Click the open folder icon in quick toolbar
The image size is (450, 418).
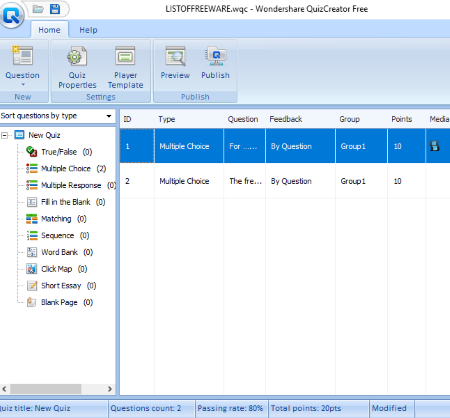tap(38, 9)
